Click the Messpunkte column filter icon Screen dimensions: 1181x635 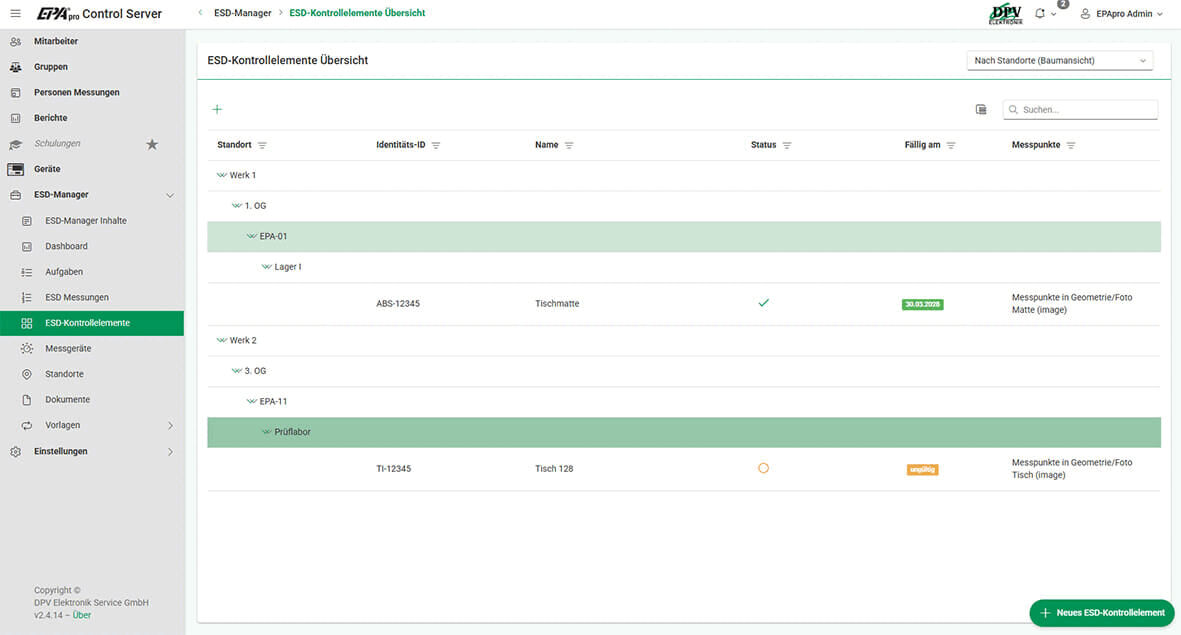[1071, 146]
